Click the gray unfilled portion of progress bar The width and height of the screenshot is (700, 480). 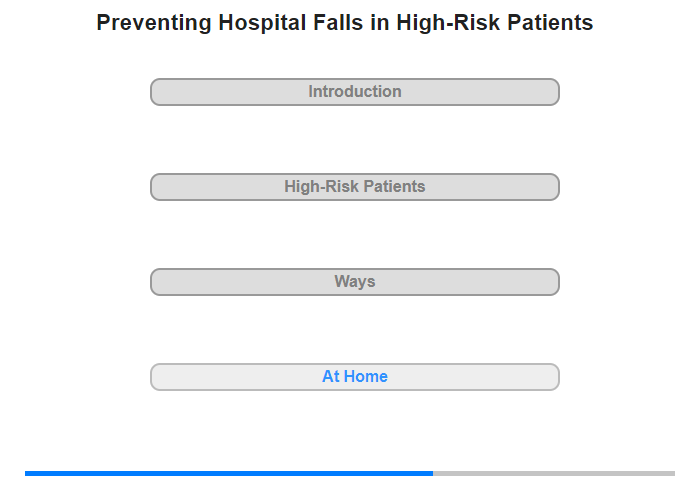coord(554,473)
